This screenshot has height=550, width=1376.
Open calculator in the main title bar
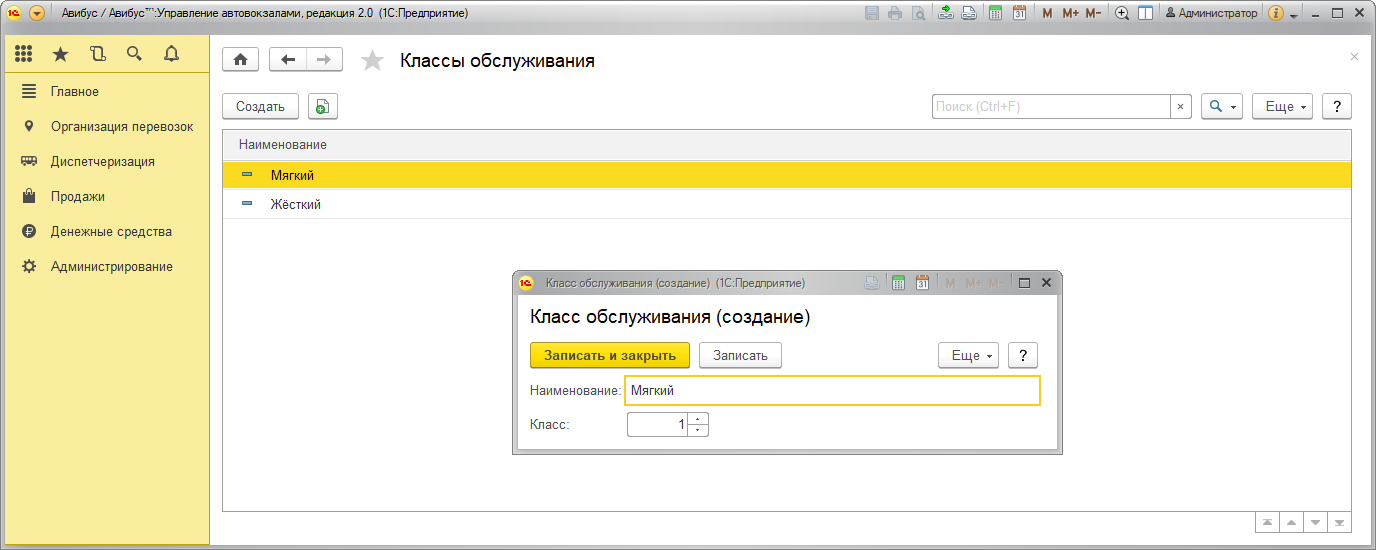click(996, 14)
